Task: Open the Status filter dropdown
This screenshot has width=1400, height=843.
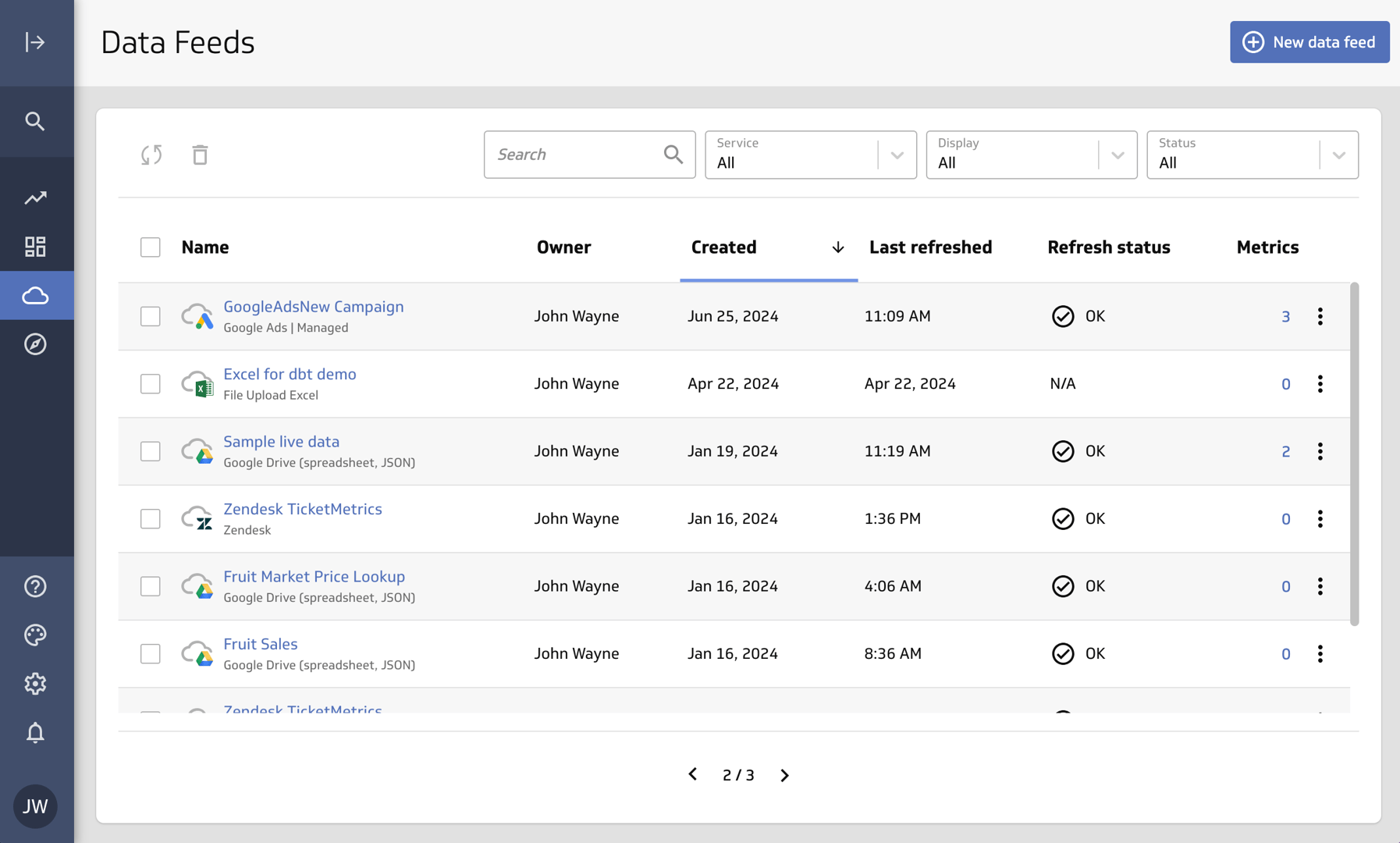Action: pos(1253,155)
